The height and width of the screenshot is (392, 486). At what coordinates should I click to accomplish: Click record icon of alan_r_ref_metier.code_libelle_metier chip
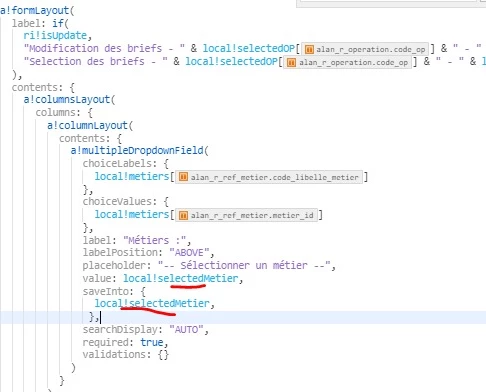[183, 177]
